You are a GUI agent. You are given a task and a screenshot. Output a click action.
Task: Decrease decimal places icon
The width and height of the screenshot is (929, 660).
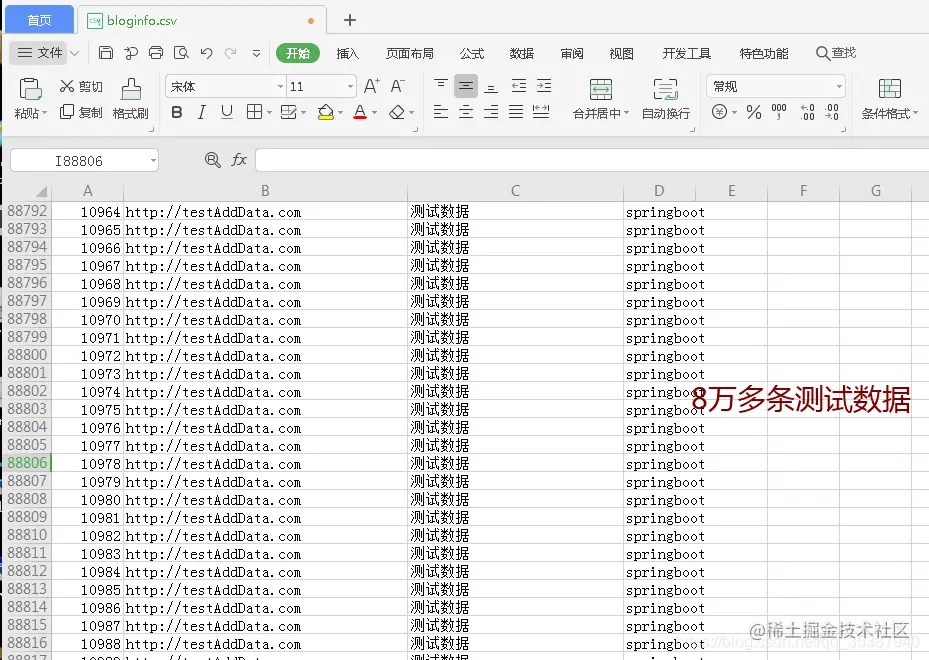pyautogui.click(x=832, y=112)
